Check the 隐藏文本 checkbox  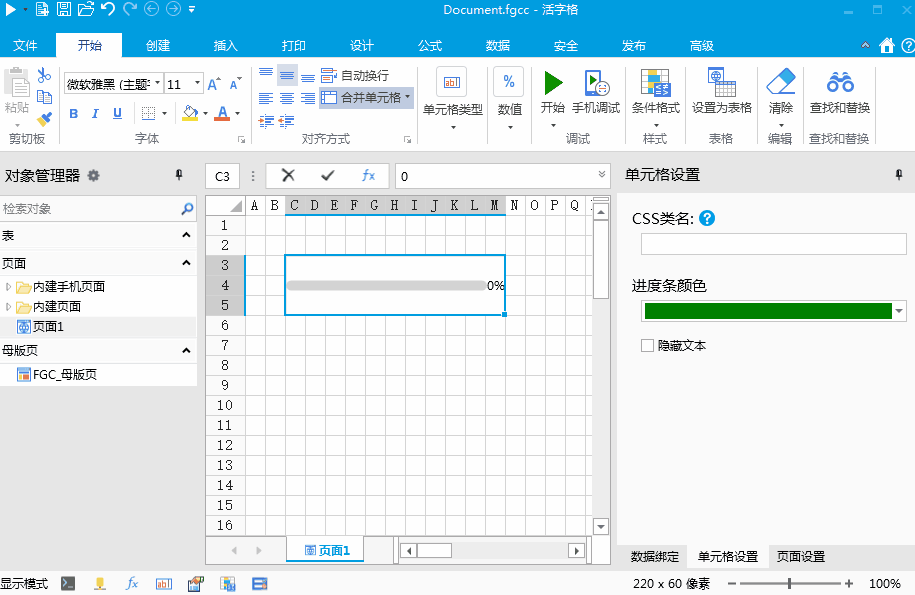(647, 346)
